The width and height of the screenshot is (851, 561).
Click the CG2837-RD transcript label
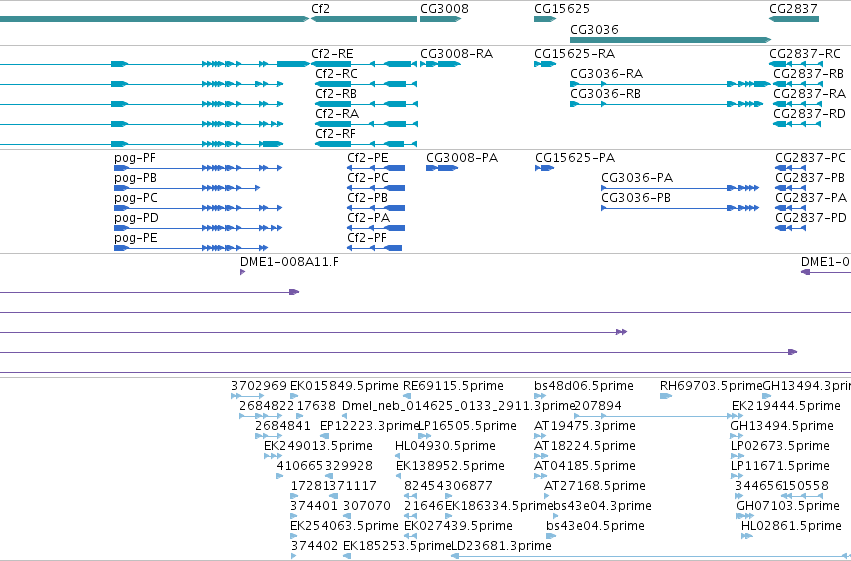pos(809,113)
